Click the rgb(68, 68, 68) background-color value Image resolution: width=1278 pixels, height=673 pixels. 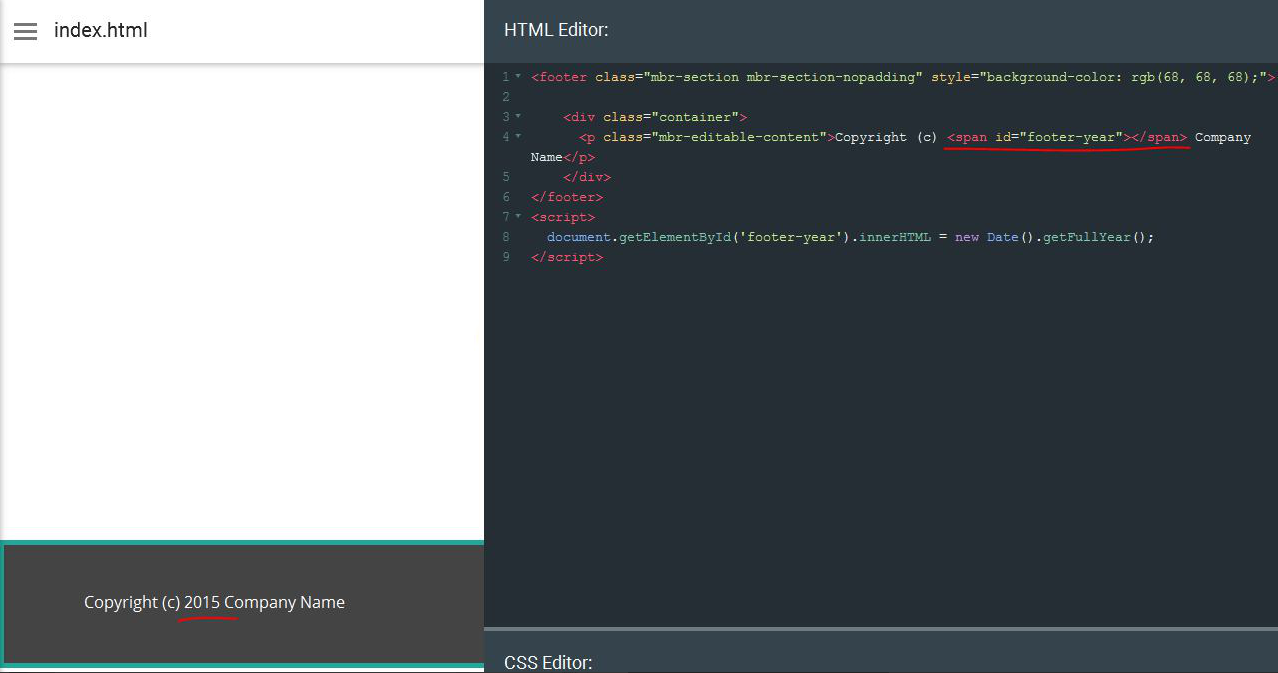[x=1188, y=76]
